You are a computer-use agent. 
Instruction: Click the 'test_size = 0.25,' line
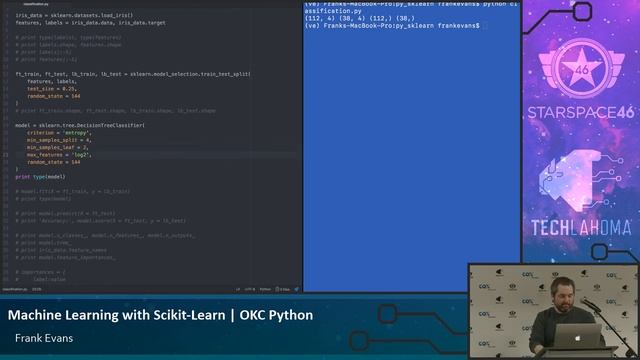[x=52, y=89]
